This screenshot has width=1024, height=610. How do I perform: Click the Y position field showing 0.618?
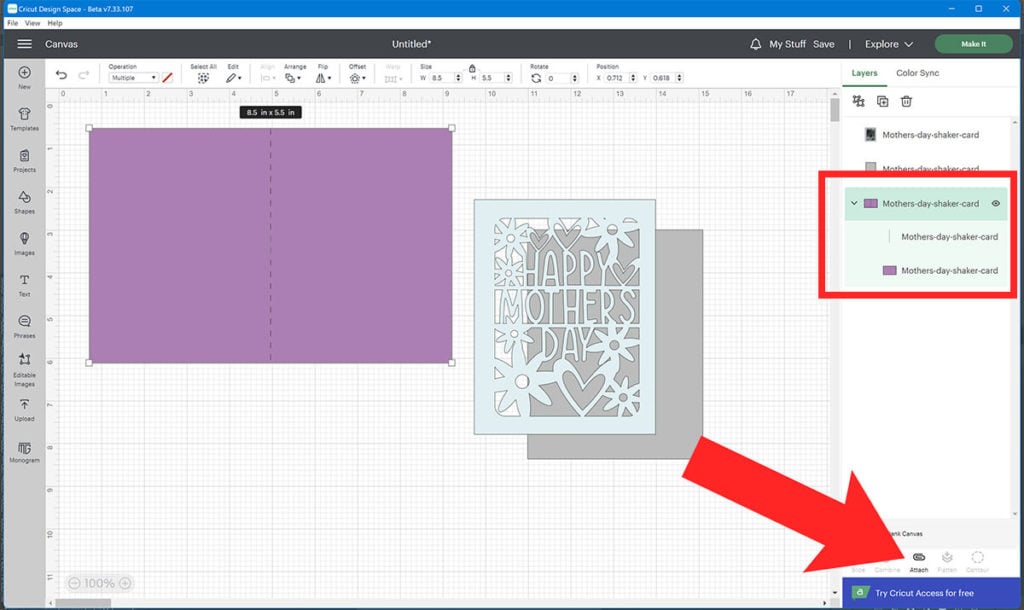pos(663,78)
